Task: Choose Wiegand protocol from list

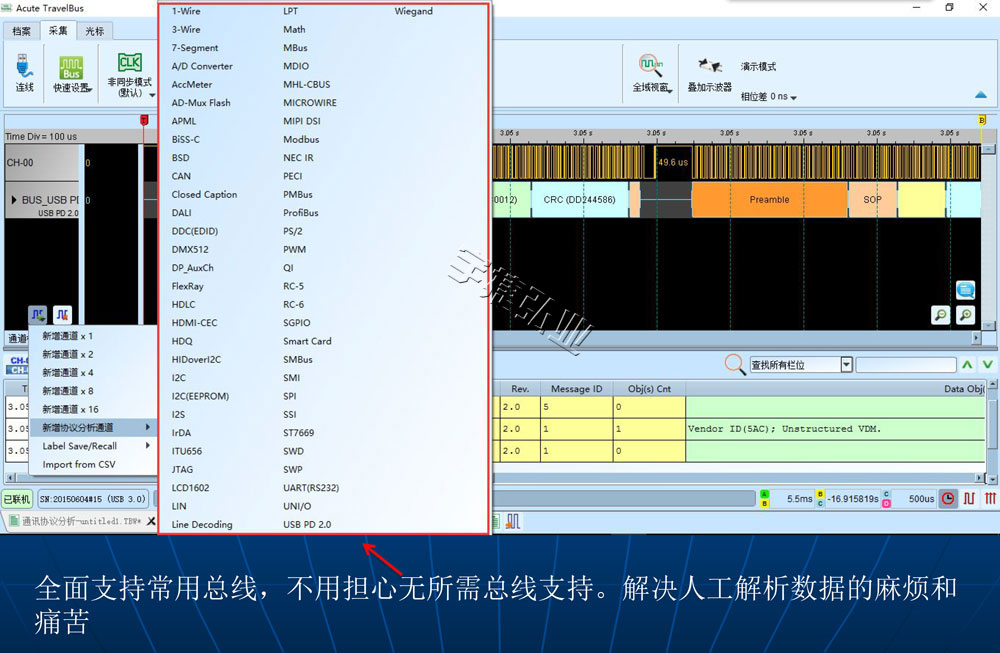Action: (413, 11)
